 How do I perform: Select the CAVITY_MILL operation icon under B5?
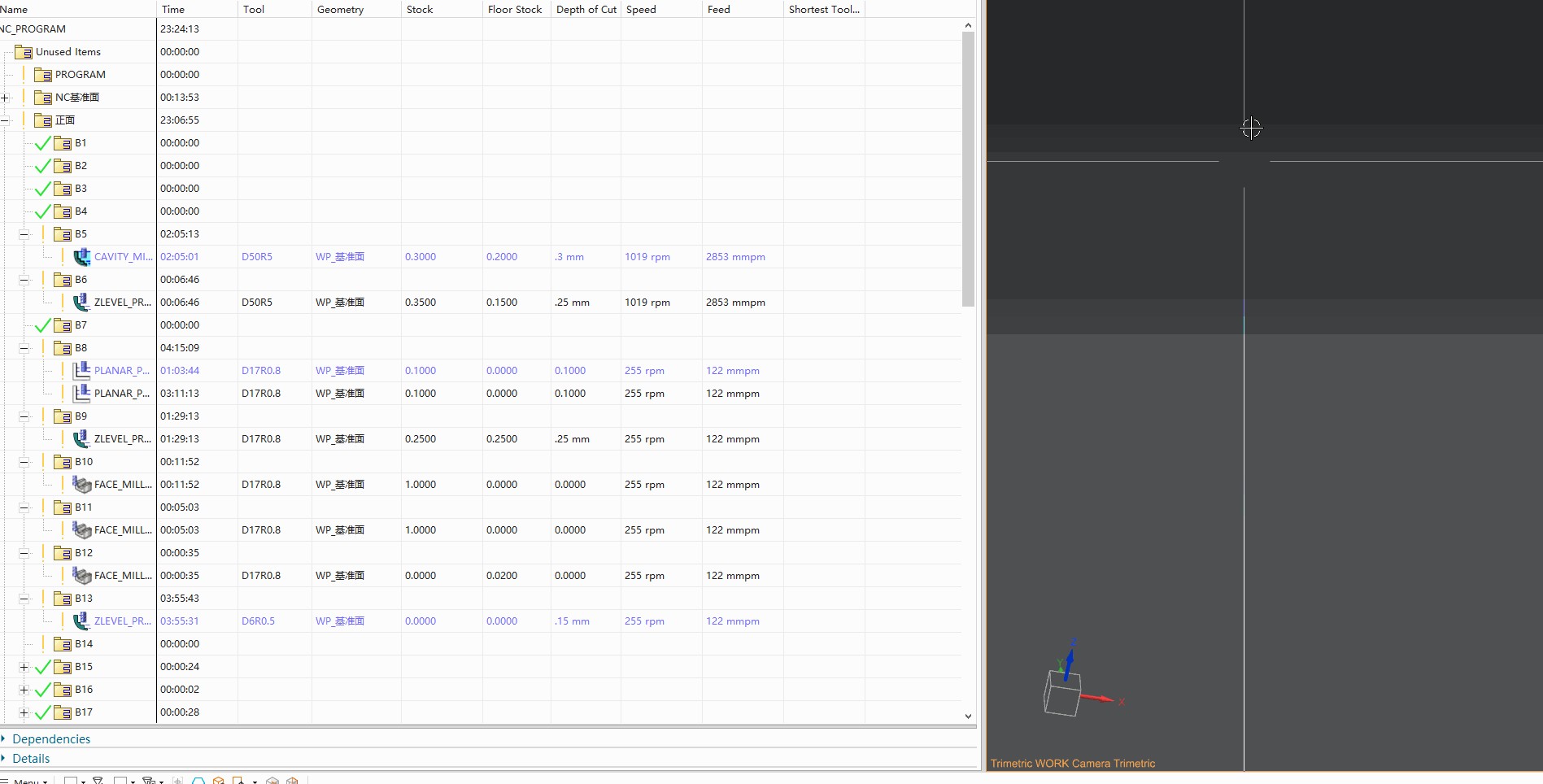(x=82, y=257)
